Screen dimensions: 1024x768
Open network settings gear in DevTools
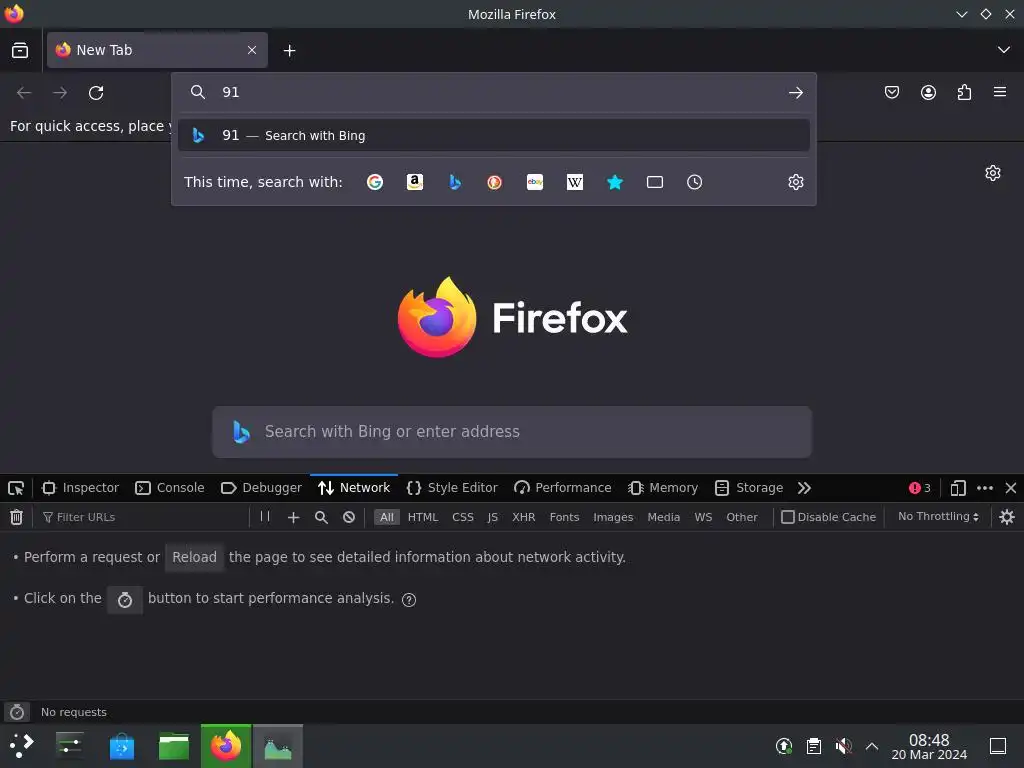(x=1007, y=517)
